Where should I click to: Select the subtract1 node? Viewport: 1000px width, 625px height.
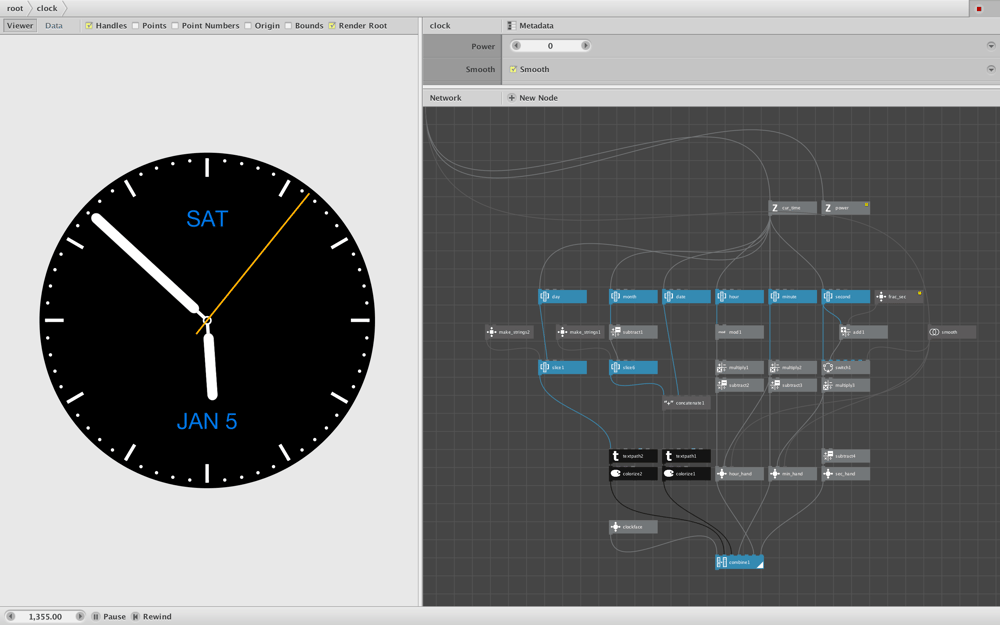point(633,332)
